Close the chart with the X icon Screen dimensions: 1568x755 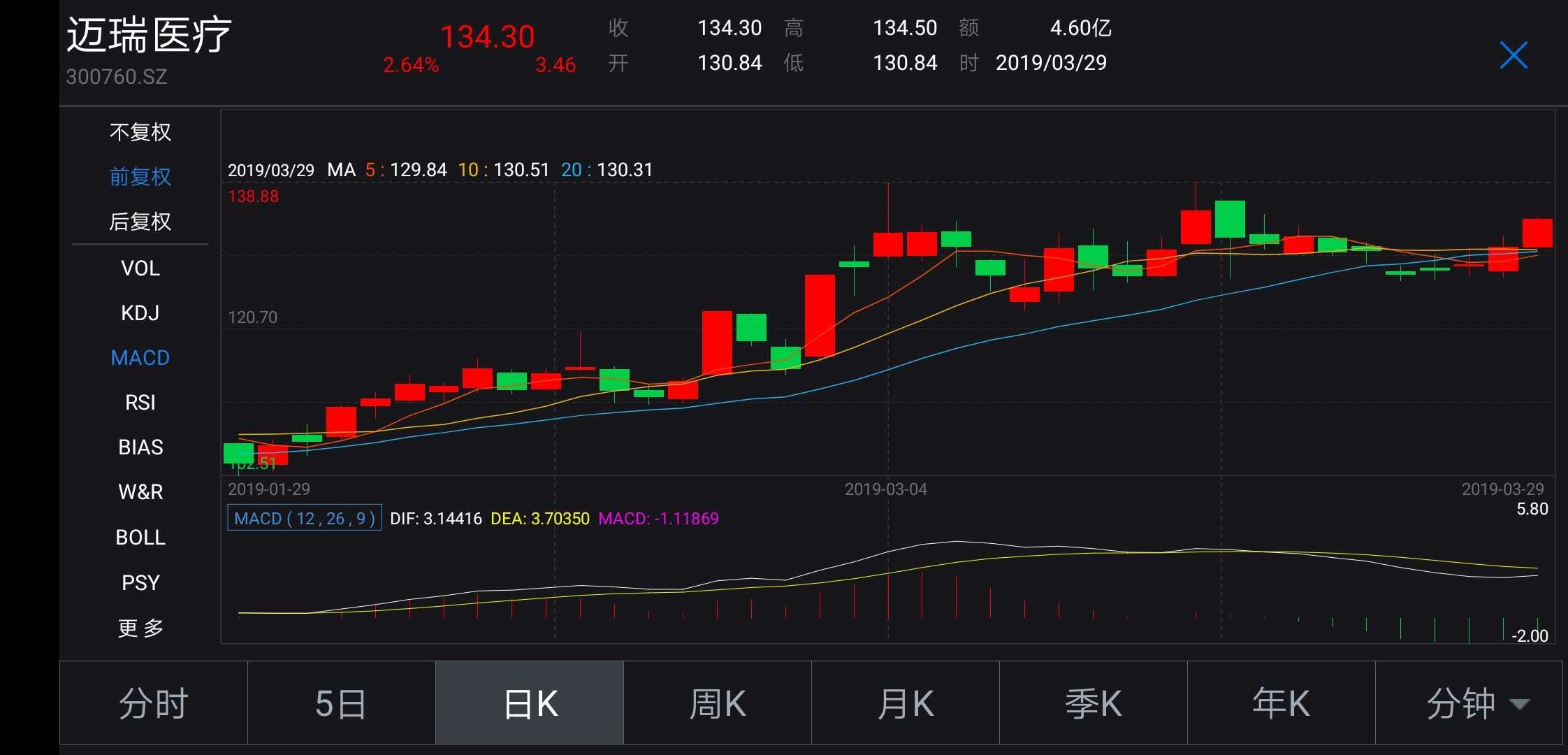click(1513, 55)
